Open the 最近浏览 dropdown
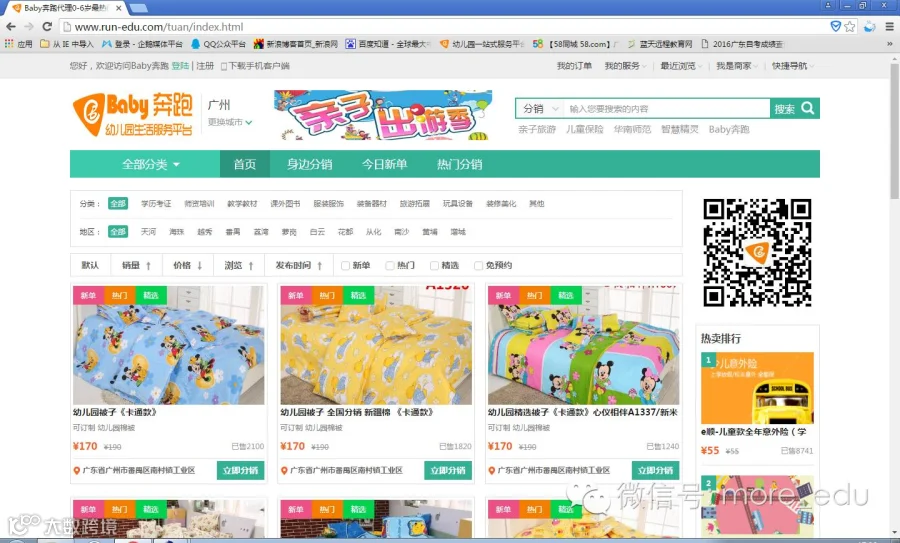Image resolution: width=900 pixels, height=543 pixels. [681, 65]
